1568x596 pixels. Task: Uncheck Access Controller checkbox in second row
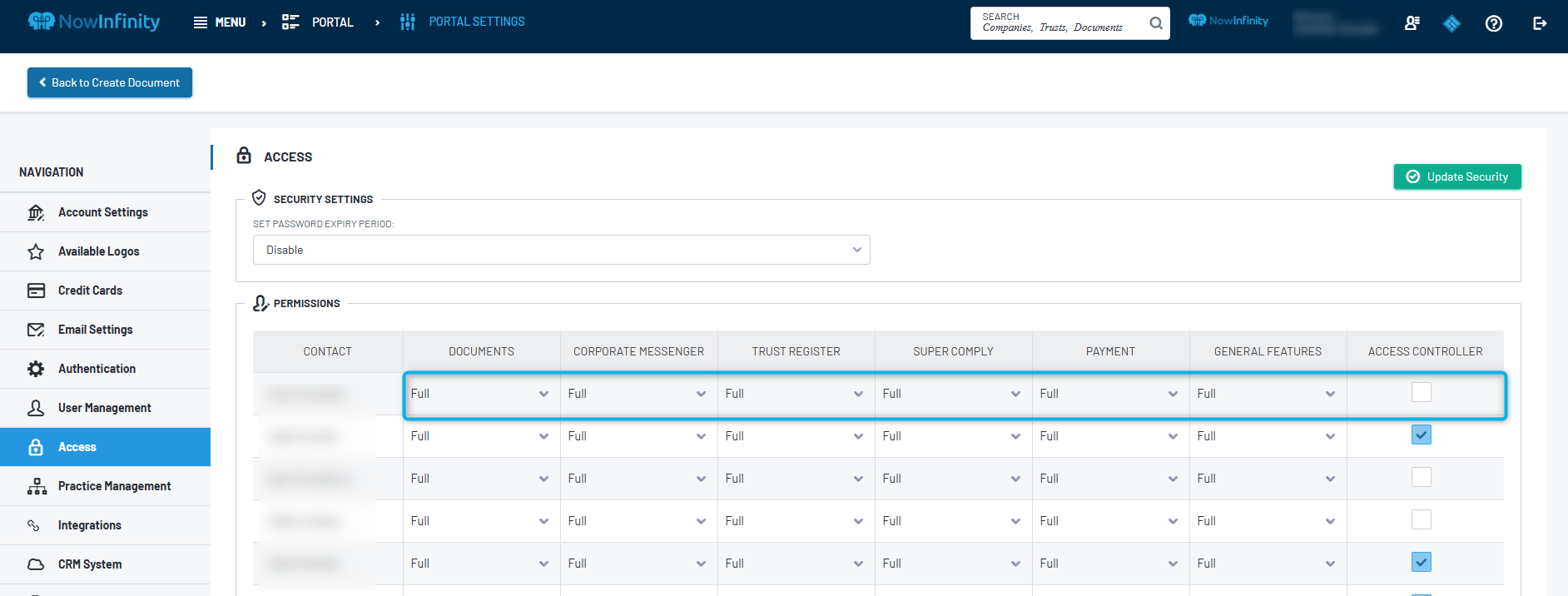(x=1422, y=435)
